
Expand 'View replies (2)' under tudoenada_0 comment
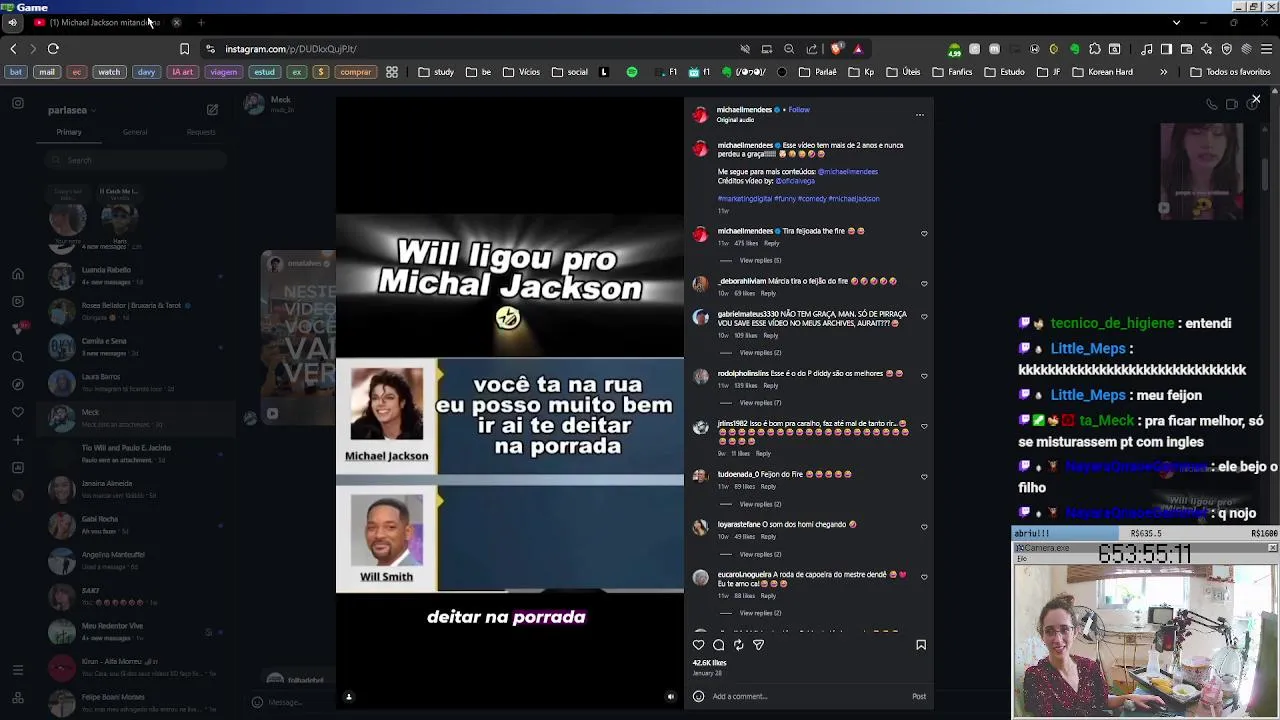click(x=760, y=504)
